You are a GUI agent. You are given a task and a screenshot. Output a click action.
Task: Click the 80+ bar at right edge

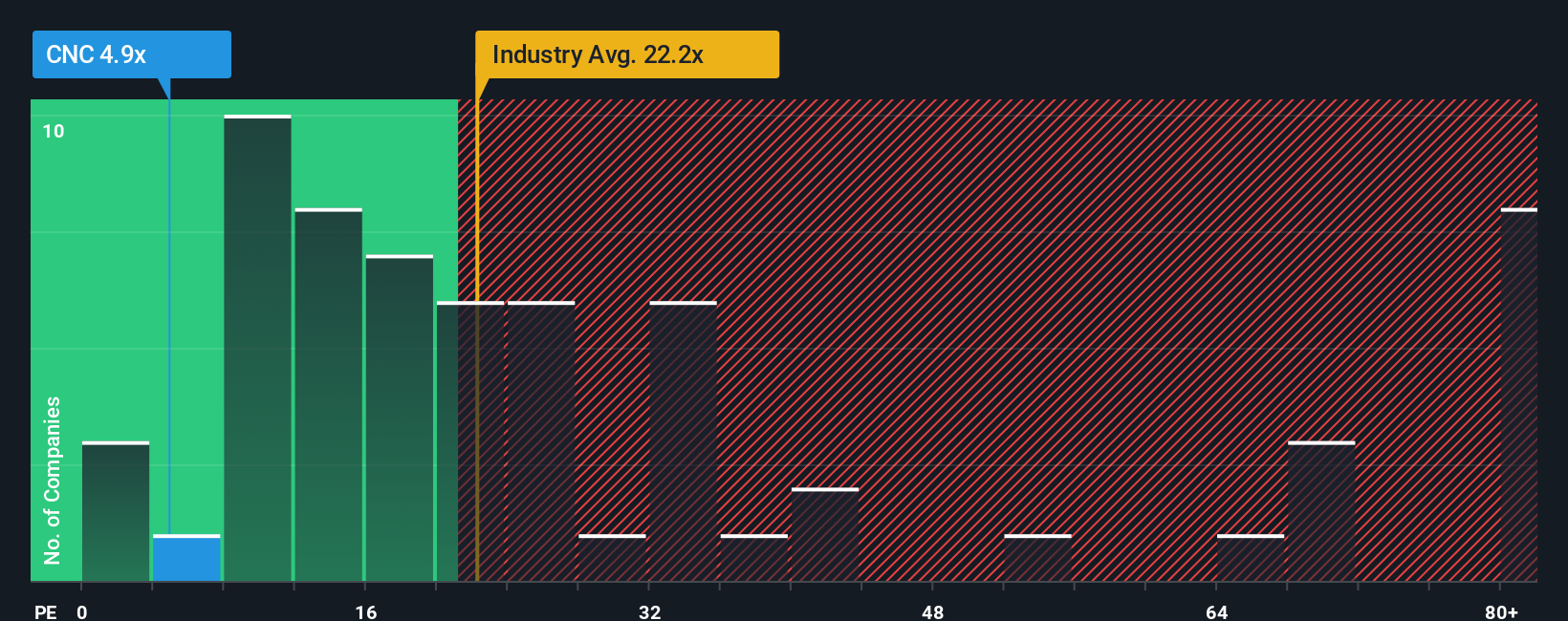tap(1519, 395)
